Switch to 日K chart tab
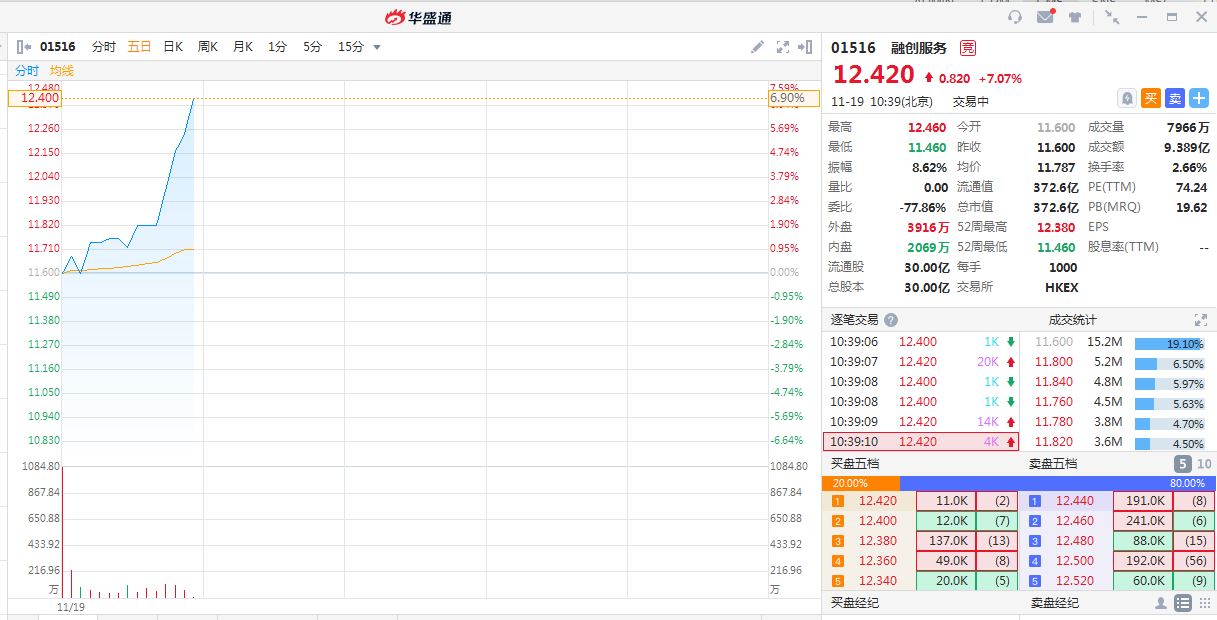Screen dimensions: 1217x620 click(x=173, y=47)
